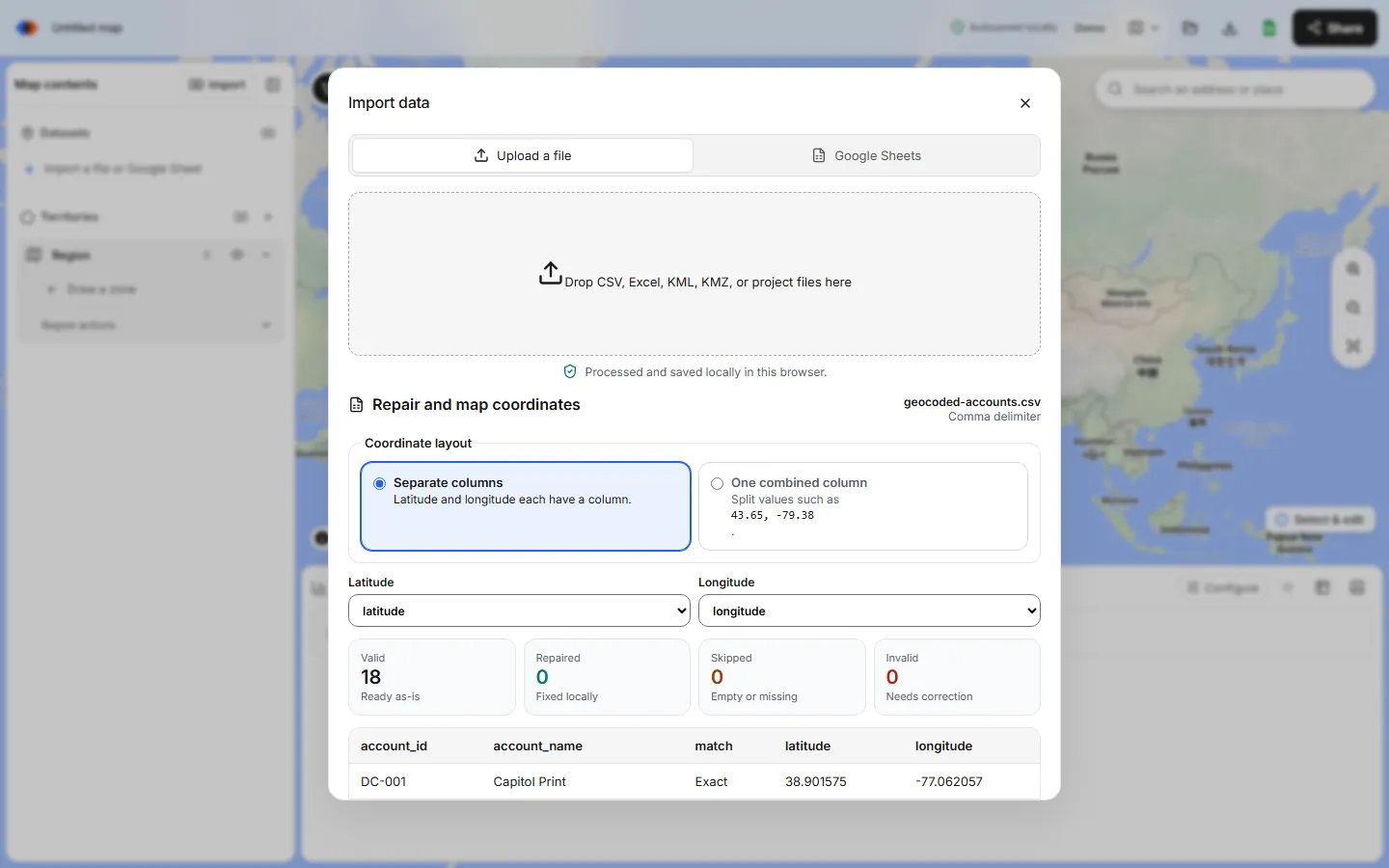The width and height of the screenshot is (1389, 868).
Task: Switch to the Google Sheets tab
Action: click(866, 155)
